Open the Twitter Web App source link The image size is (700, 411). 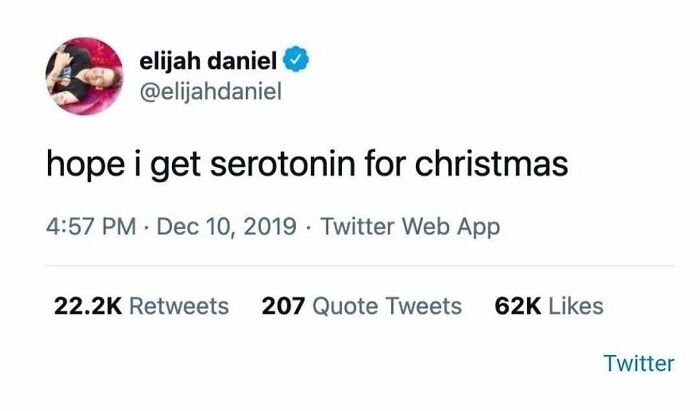tap(410, 227)
